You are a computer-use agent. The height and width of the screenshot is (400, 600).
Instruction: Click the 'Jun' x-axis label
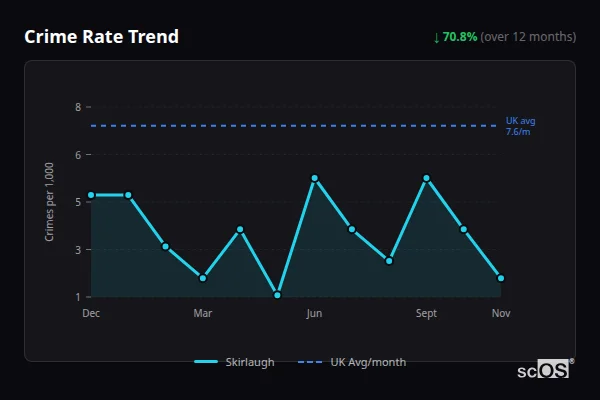click(314, 313)
